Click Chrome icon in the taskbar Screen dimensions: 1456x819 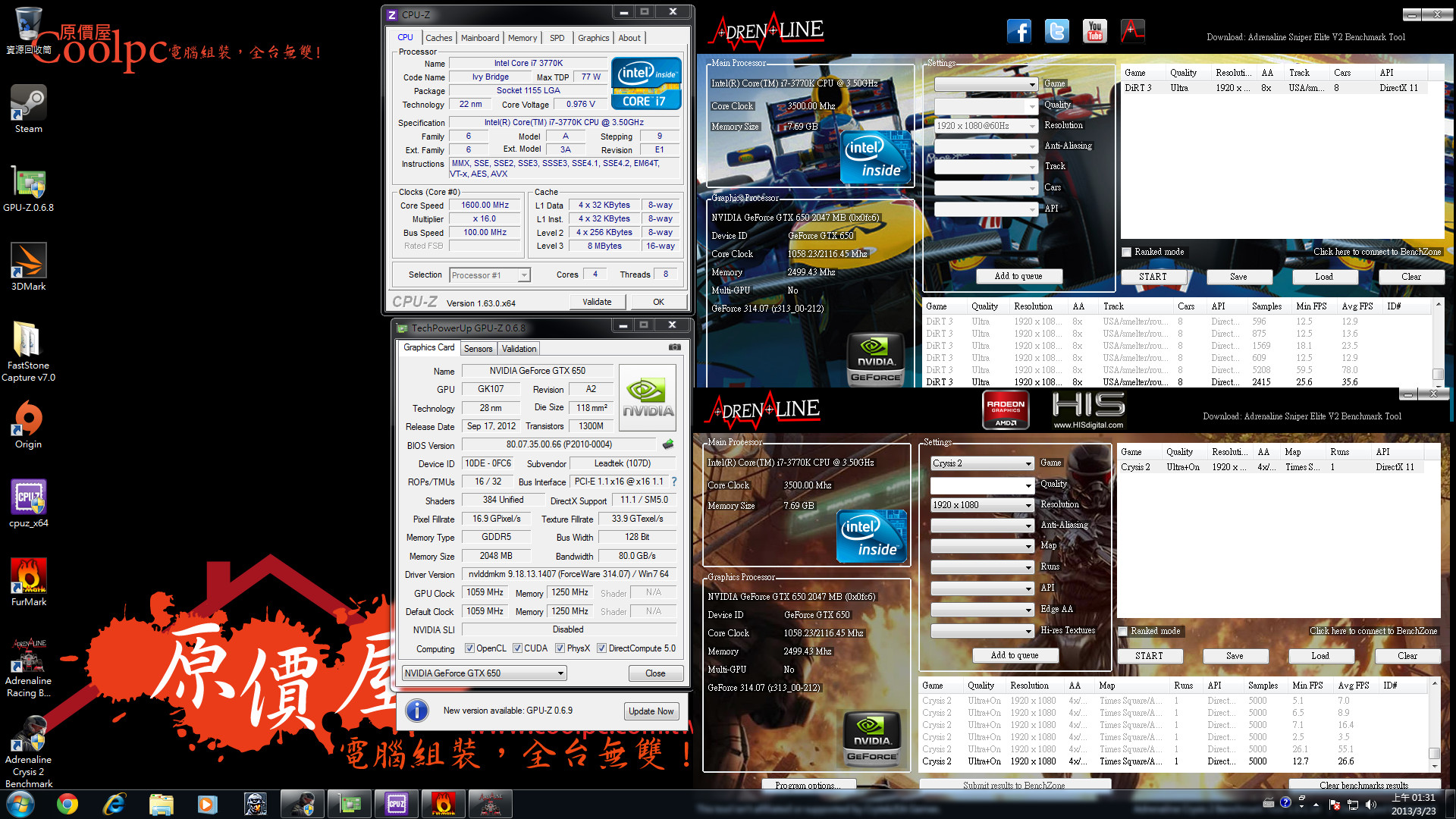67,804
